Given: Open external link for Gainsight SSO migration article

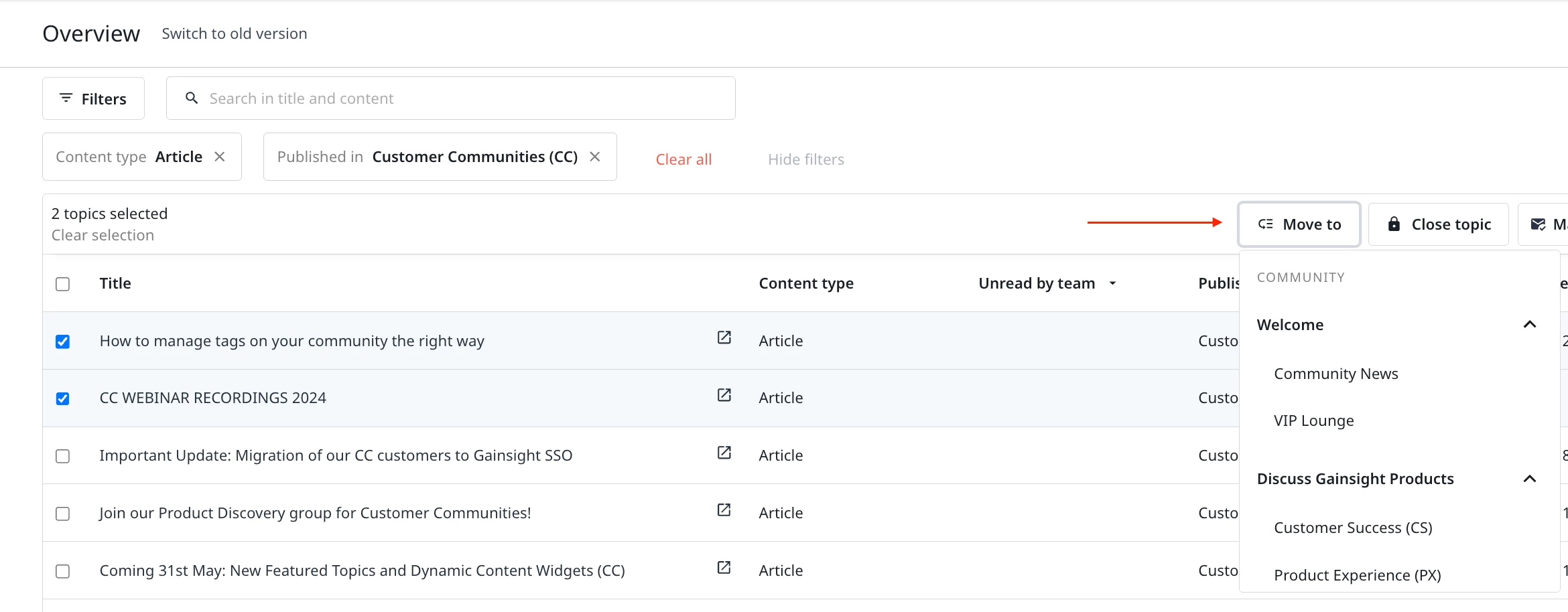Looking at the screenshot, I should tap(724, 453).
